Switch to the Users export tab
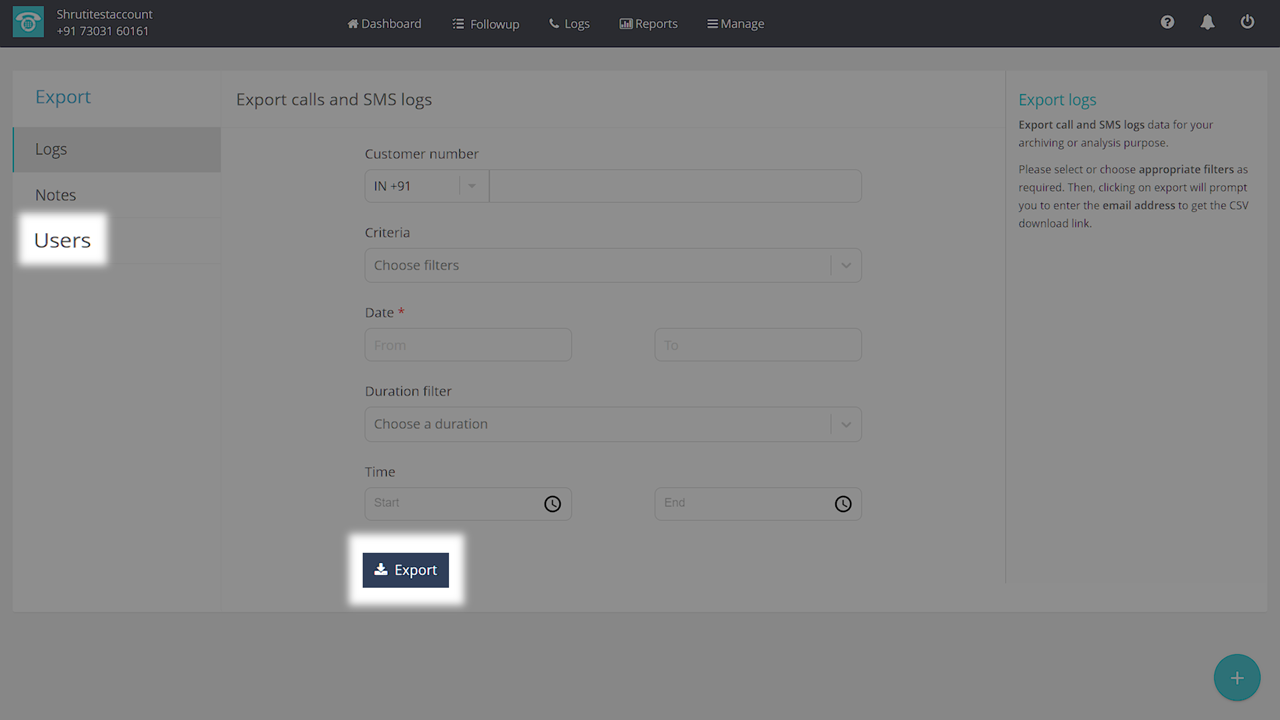This screenshot has height=720, width=1280. [x=63, y=240]
